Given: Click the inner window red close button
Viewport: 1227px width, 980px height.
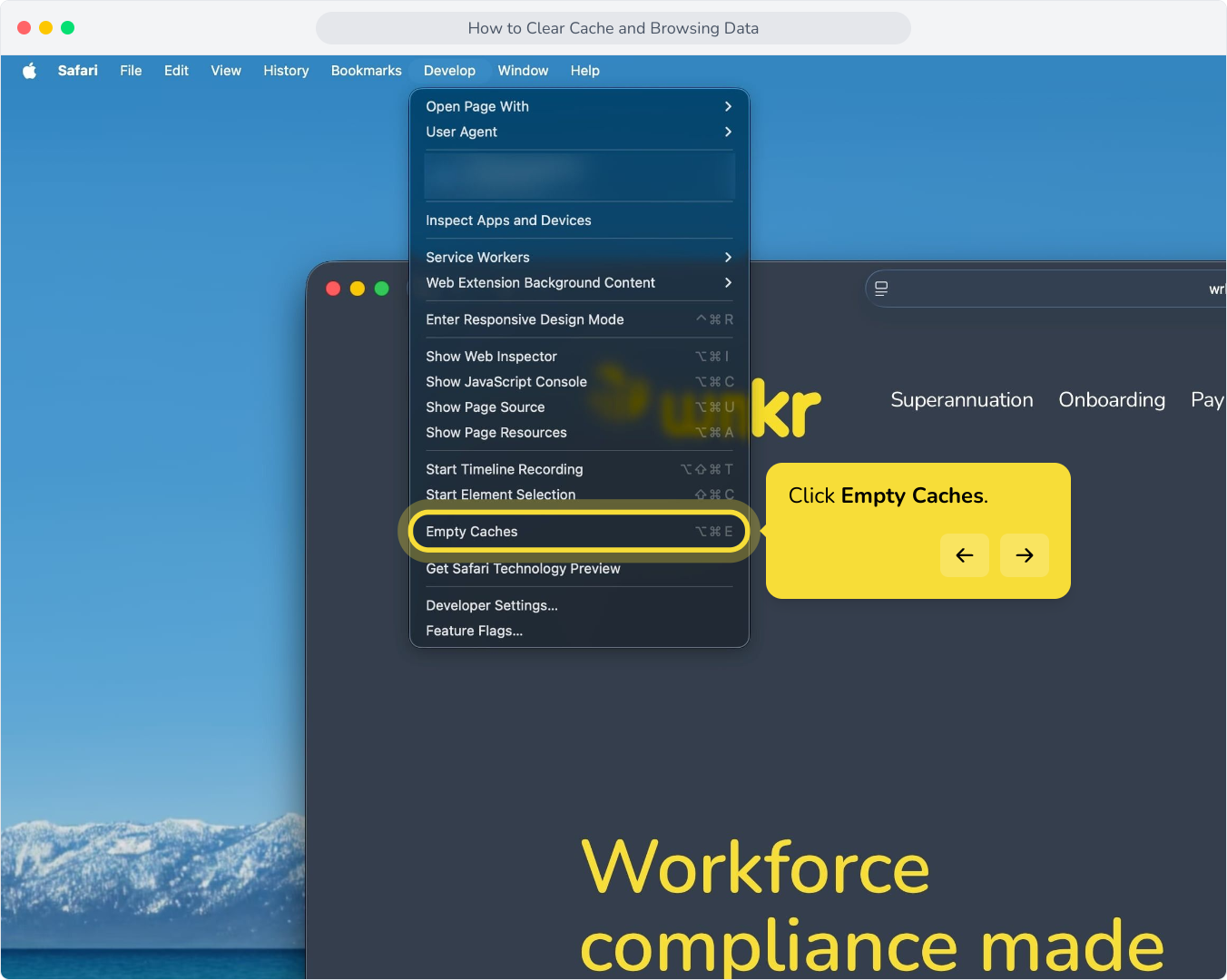Looking at the screenshot, I should tap(333, 289).
